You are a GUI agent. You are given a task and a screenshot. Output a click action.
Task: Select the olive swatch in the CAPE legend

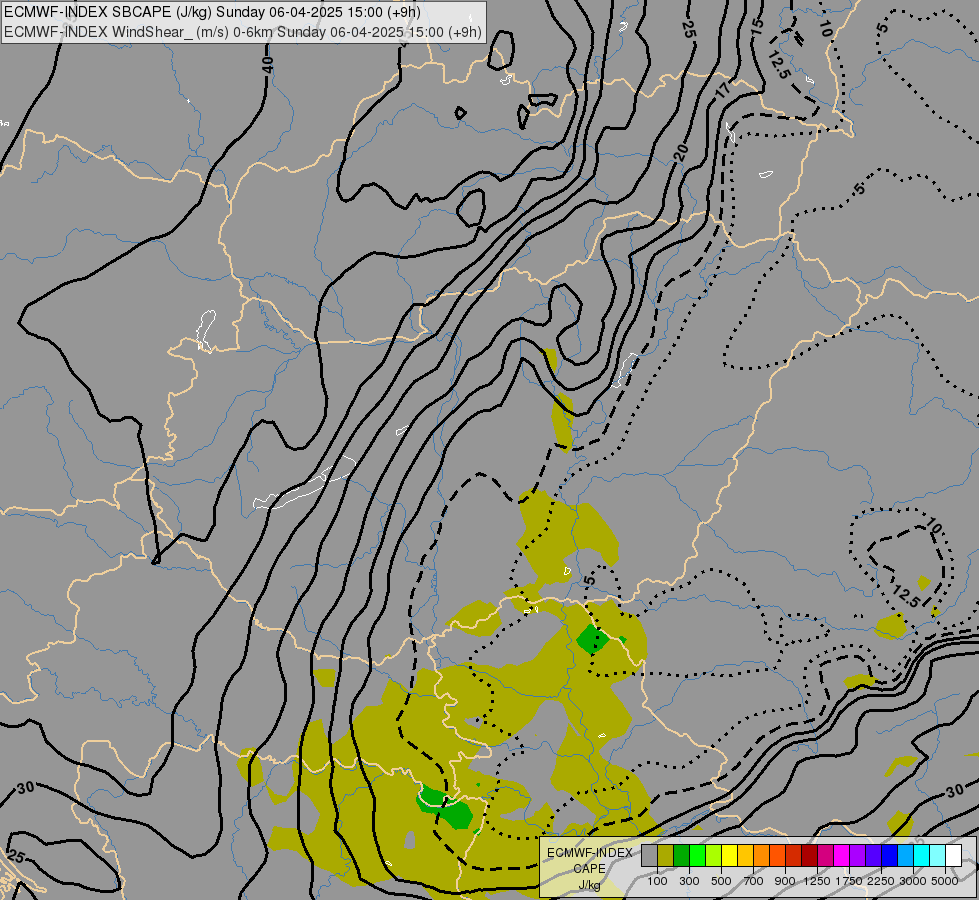[x=666, y=856]
